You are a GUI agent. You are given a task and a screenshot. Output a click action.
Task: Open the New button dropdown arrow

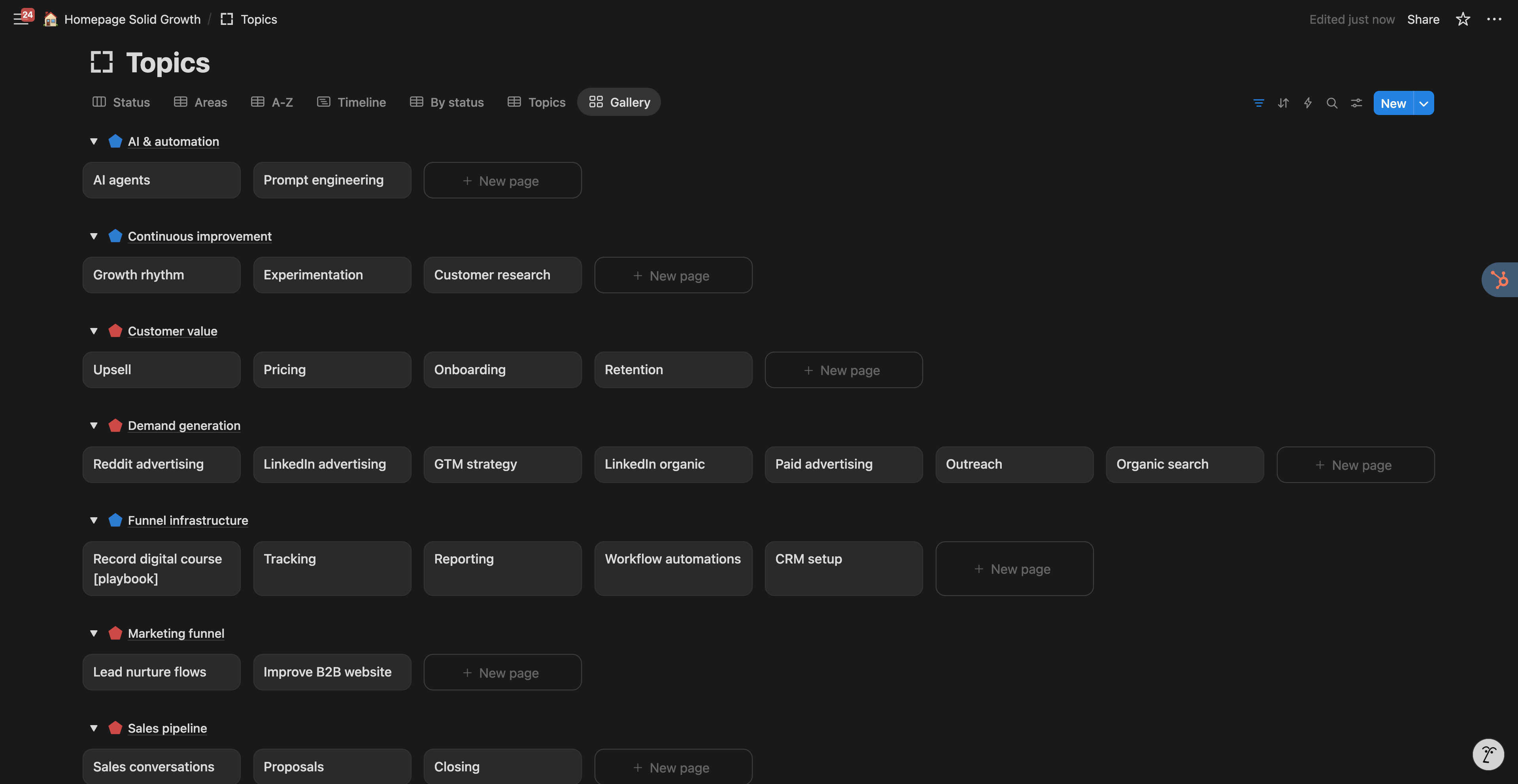1424,103
